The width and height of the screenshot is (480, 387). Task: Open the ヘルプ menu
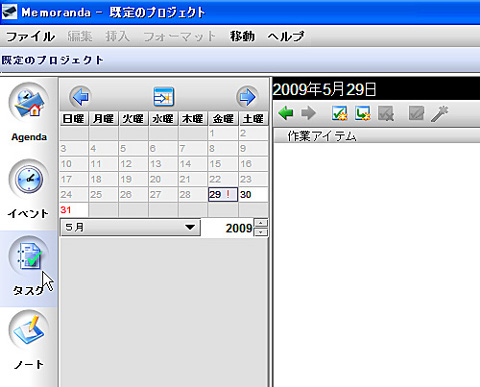[x=286, y=36]
